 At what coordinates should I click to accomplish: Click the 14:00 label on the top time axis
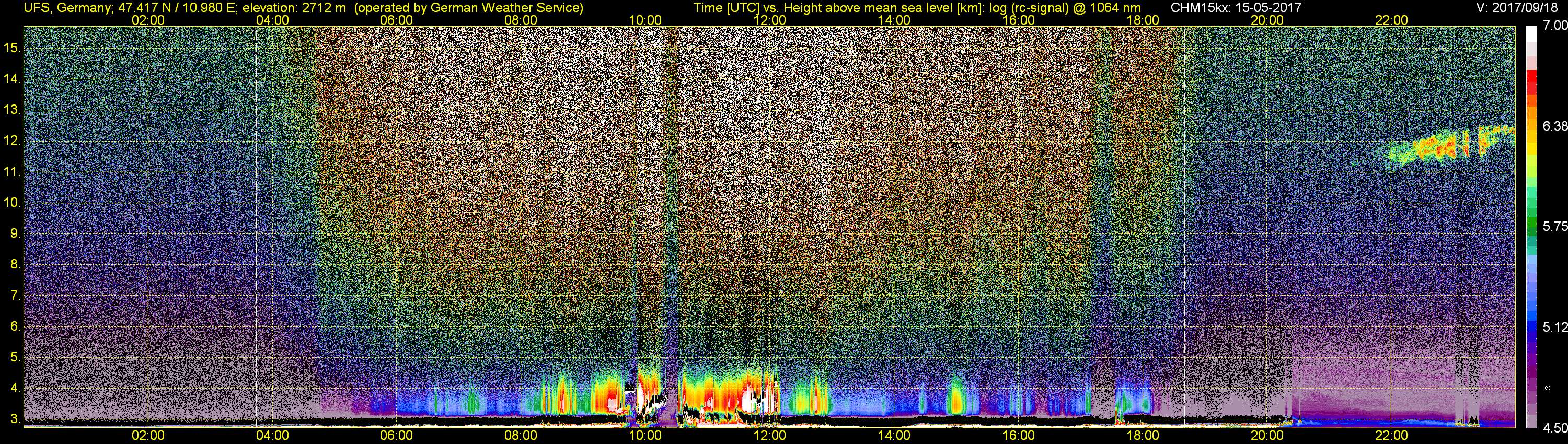point(894,20)
